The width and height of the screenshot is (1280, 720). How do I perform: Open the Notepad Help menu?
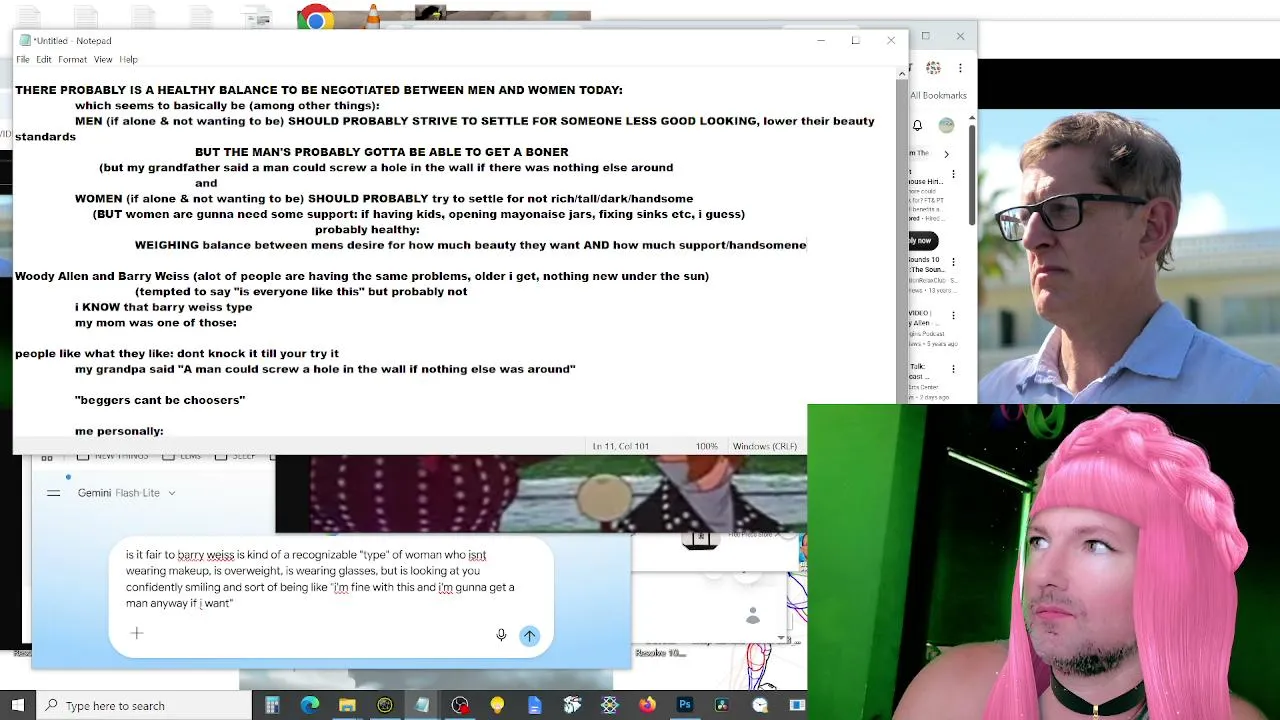[x=129, y=60]
